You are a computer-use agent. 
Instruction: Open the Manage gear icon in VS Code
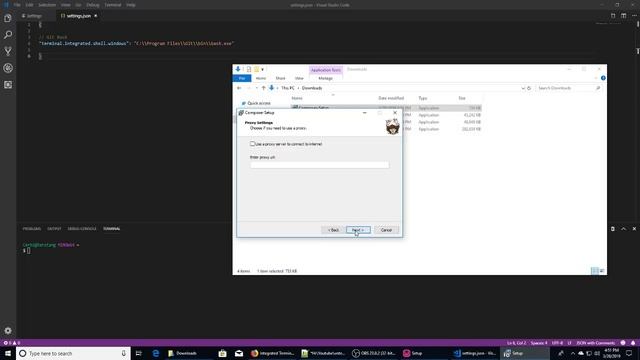(x=8, y=331)
